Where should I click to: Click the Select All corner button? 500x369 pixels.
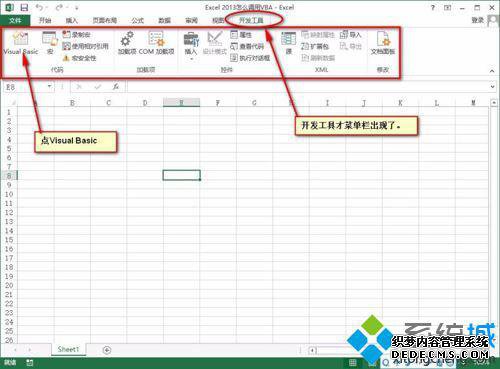point(10,103)
